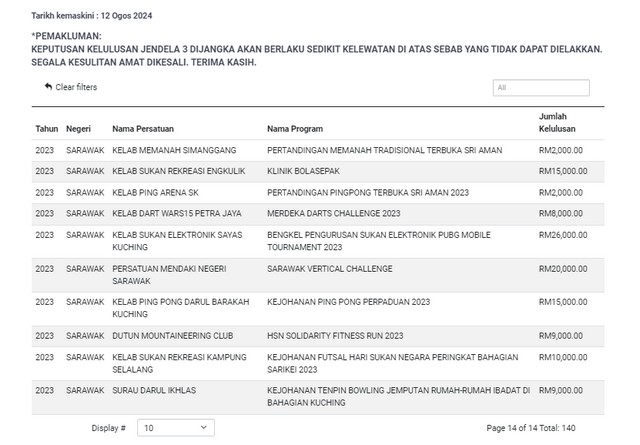This screenshot has height=445, width=640.
Task: Click the search filter input showing All
Action: click(540, 88)
